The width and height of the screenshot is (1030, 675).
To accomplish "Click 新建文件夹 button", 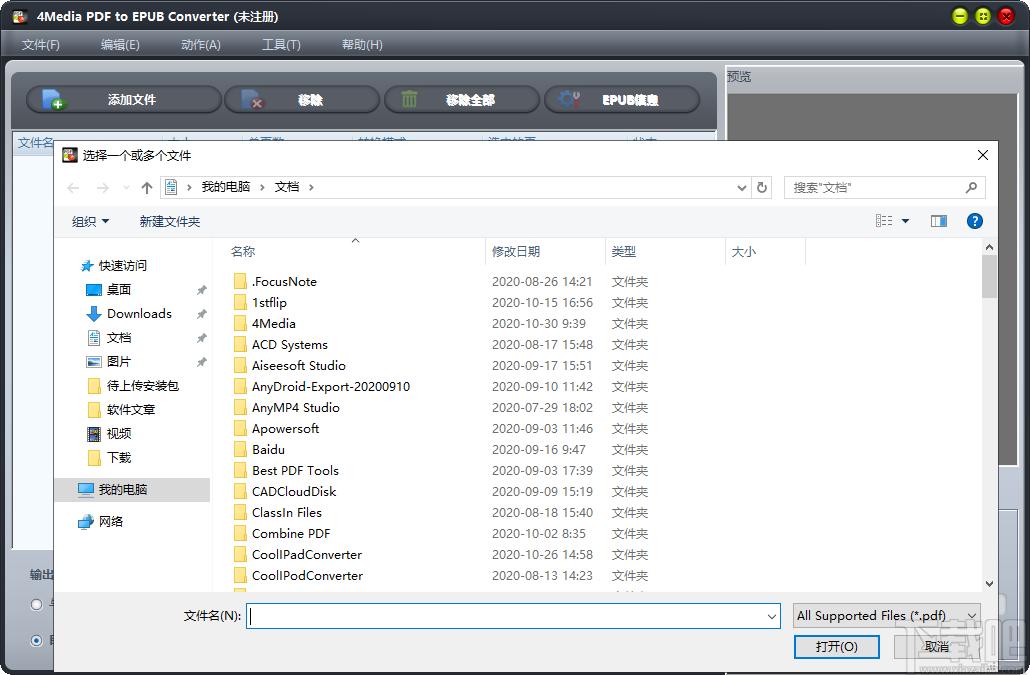I will click(169, 222).
